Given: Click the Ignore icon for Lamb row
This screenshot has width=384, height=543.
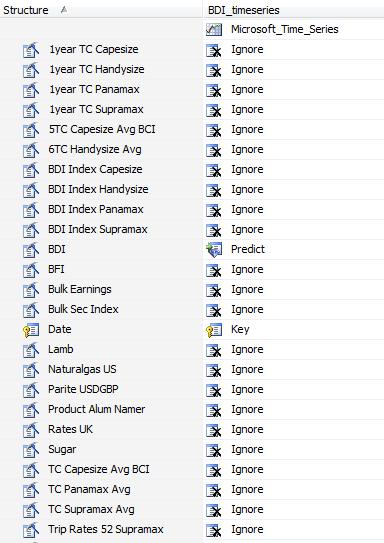Looking at the screenshot, I should (x=214, y=350).
